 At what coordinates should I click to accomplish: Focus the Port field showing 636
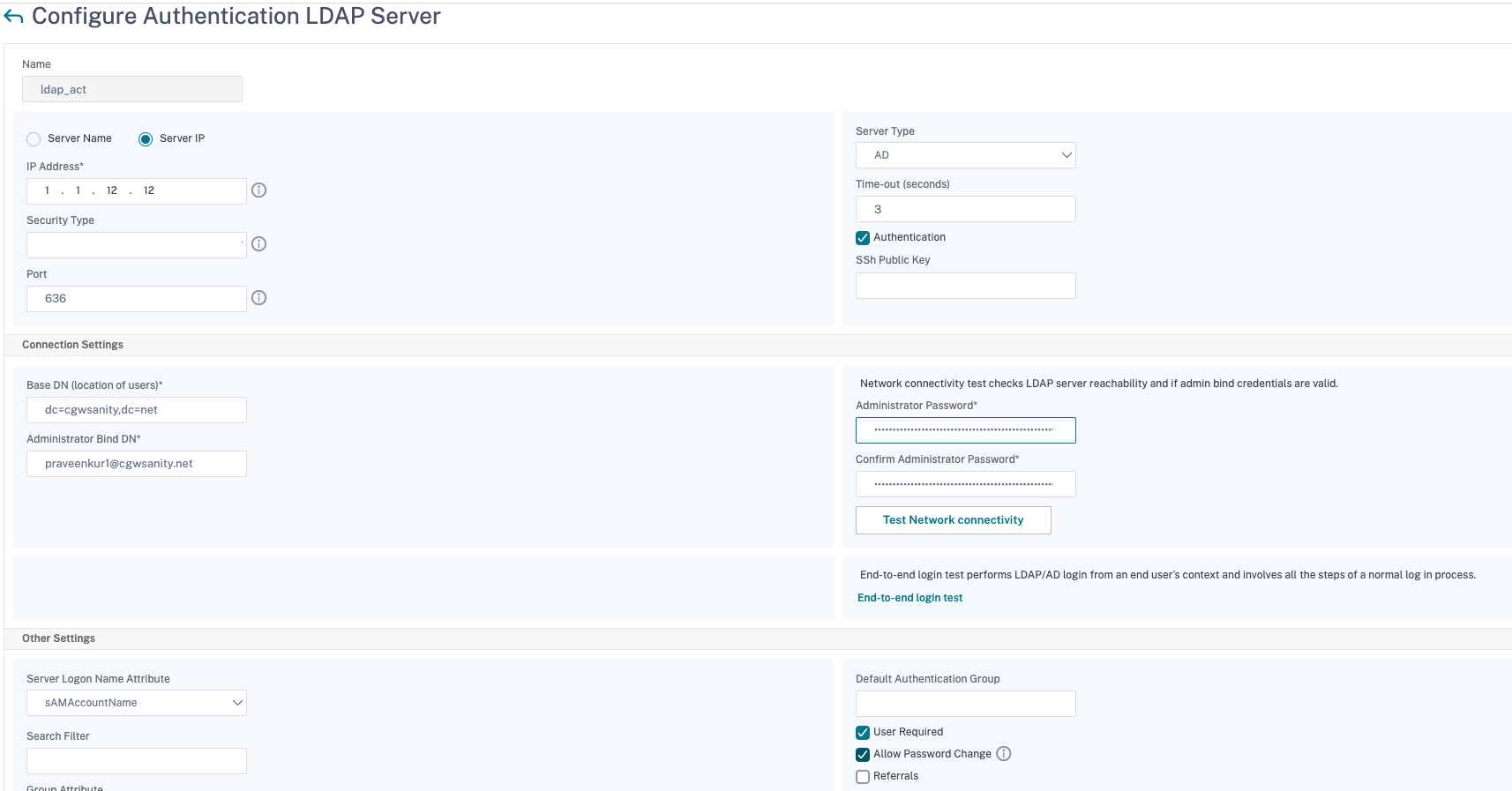137,299
